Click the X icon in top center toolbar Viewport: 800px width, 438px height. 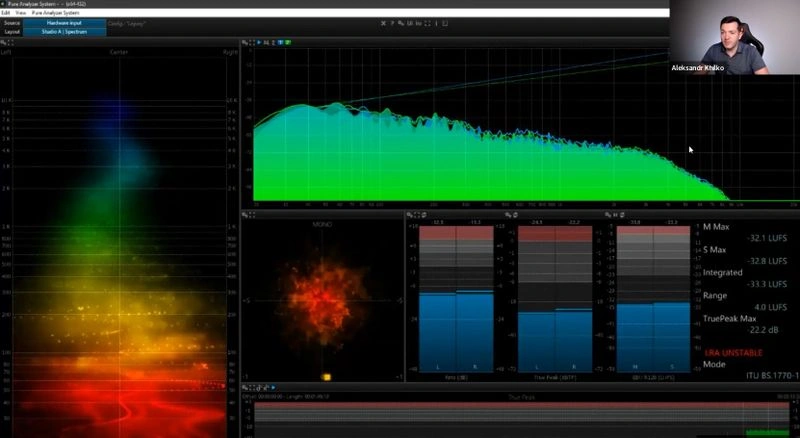point(383,23)
